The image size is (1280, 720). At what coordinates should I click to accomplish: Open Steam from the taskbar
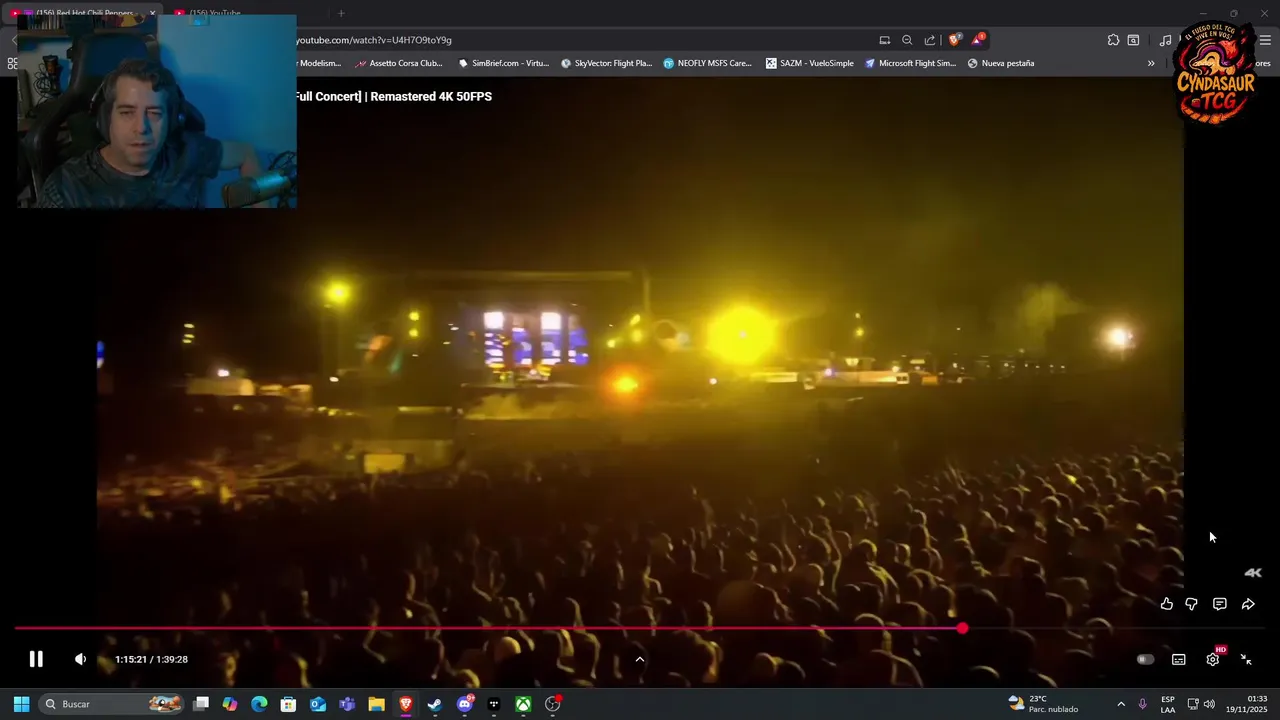(435, 704)
